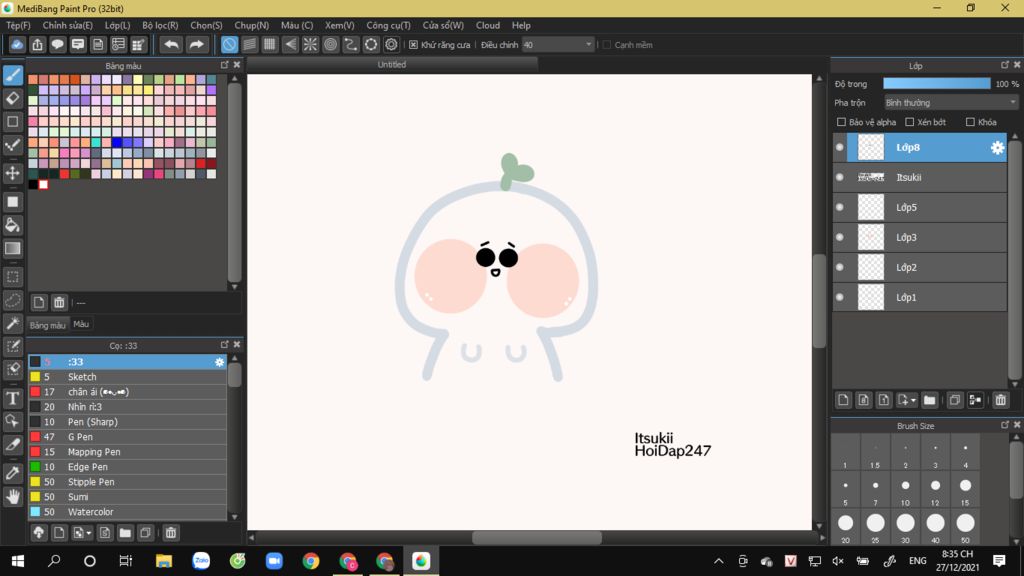Pick the Text tool

click(13, 398)
